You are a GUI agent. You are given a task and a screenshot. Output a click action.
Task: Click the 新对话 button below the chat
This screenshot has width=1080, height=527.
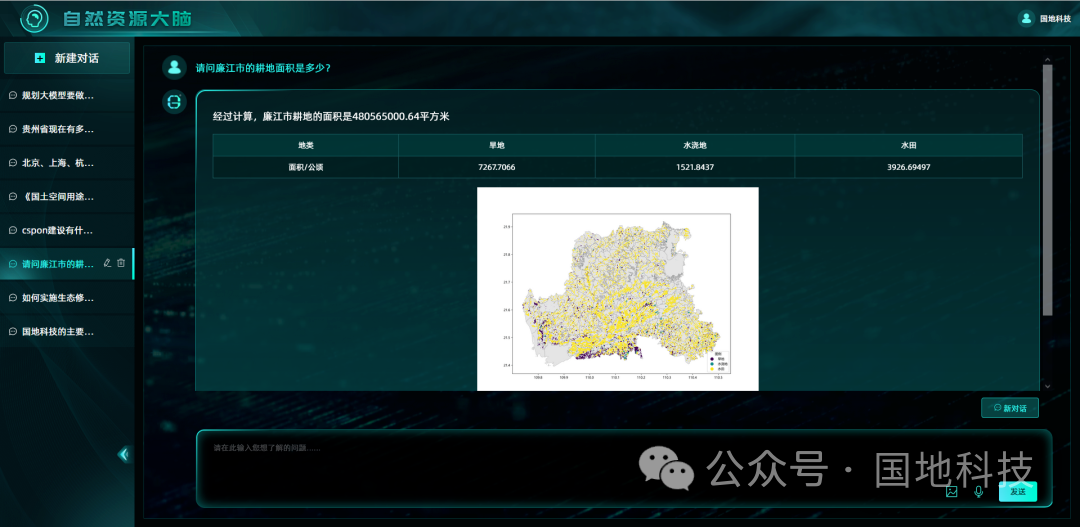coord(1010,408)
